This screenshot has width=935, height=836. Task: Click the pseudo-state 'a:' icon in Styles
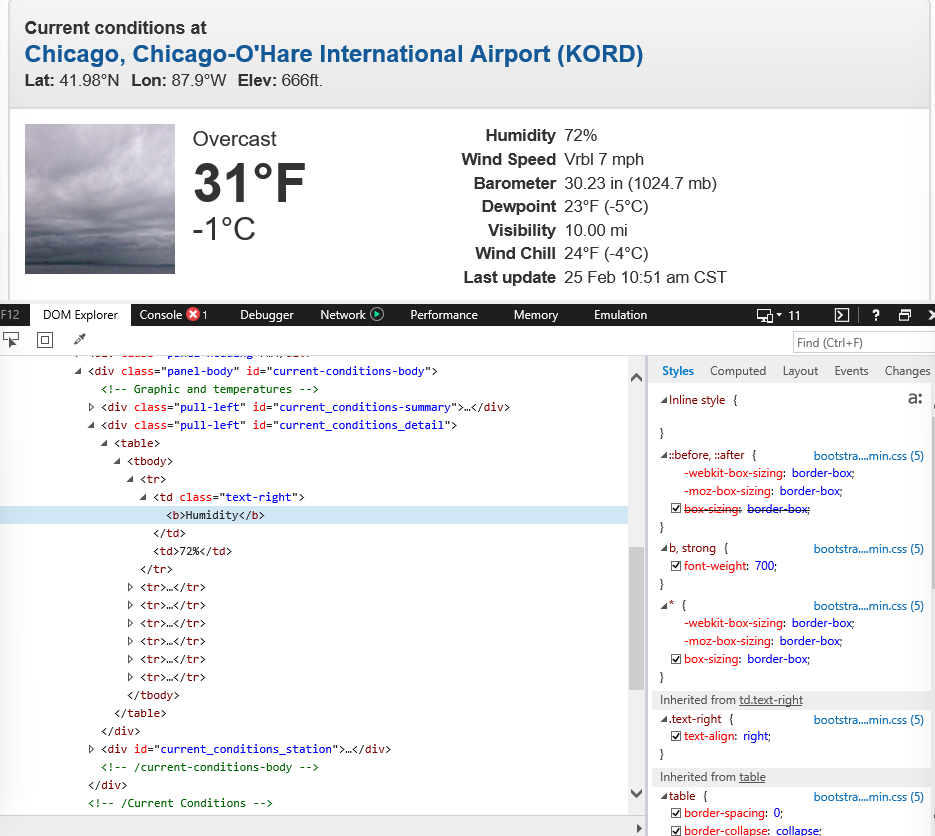pyautogui.click(x=915, y=398)
